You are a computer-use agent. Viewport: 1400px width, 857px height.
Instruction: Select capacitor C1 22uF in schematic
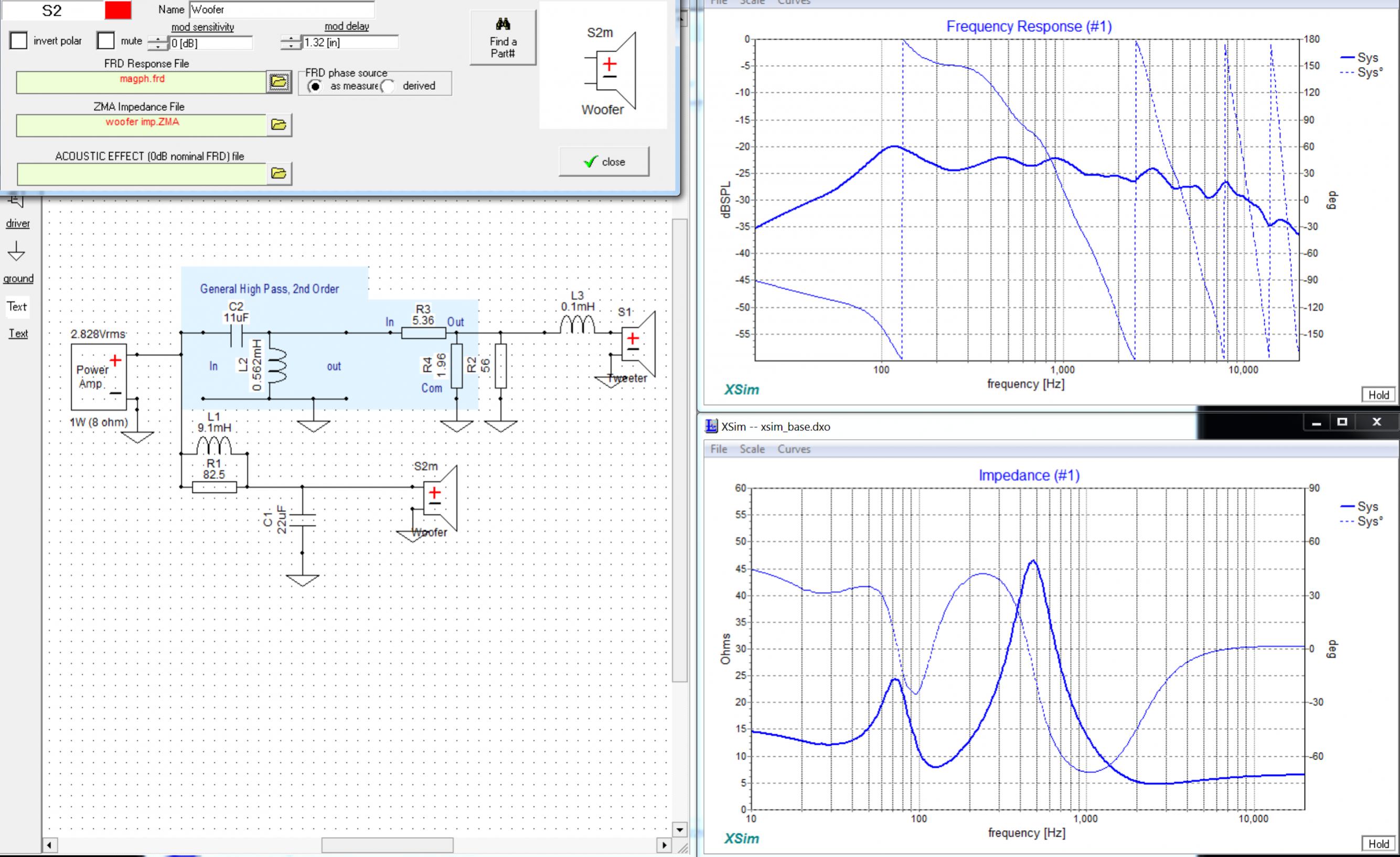click(x=302, y=520)
